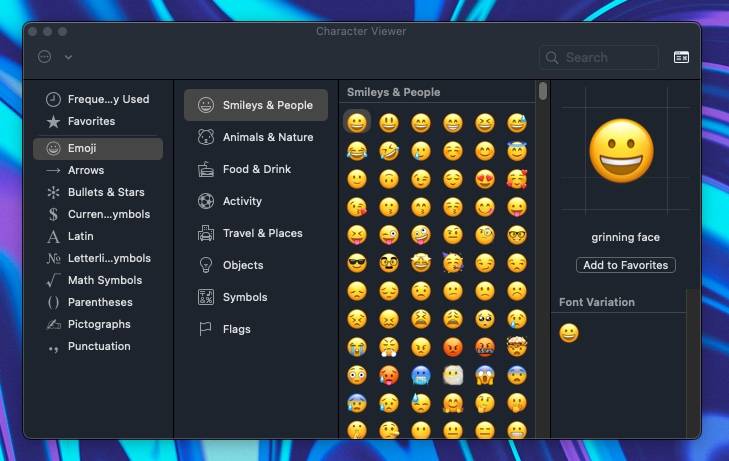729x461 pixels.
Task: Click the Search field
Action: click(599, 57)
